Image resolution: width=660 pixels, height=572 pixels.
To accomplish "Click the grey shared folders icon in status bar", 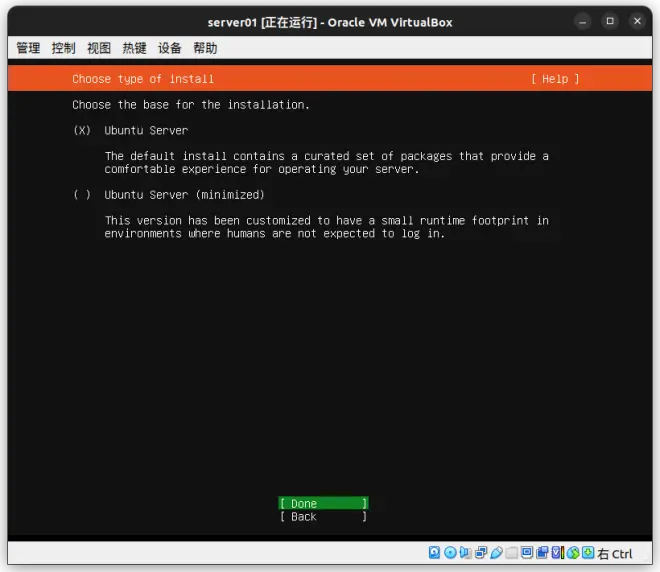I will click(511, 553).
